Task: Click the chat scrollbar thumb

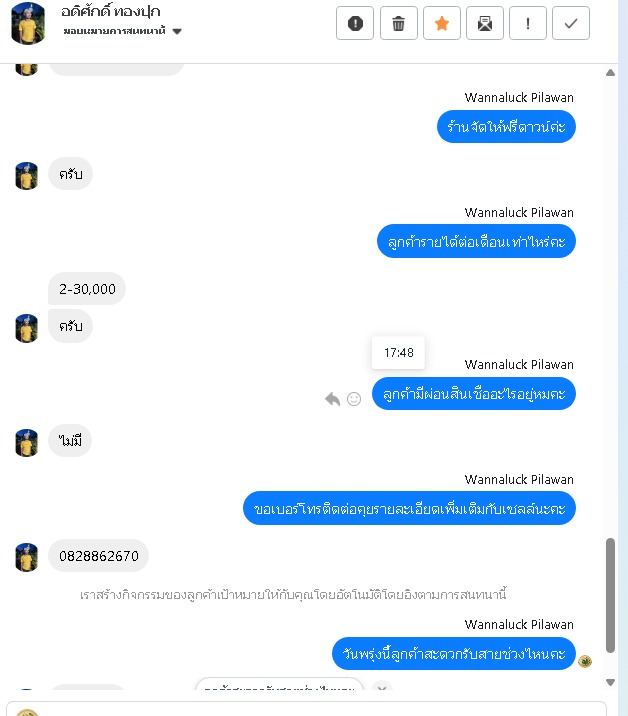Action: point(610,595)
